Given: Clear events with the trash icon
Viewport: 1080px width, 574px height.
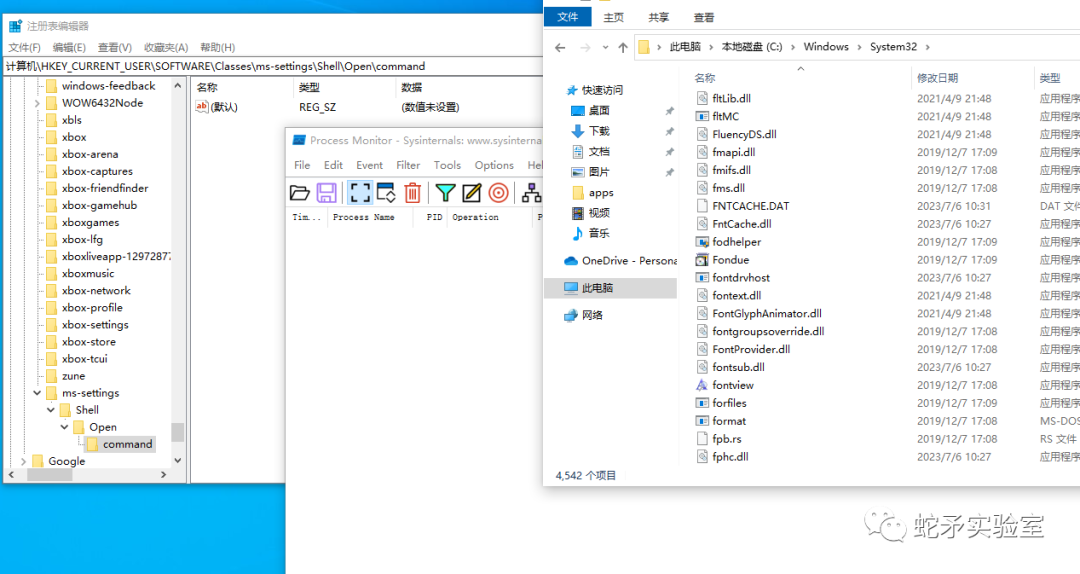Looking at the screenshot, I should [x=413, y=193].
